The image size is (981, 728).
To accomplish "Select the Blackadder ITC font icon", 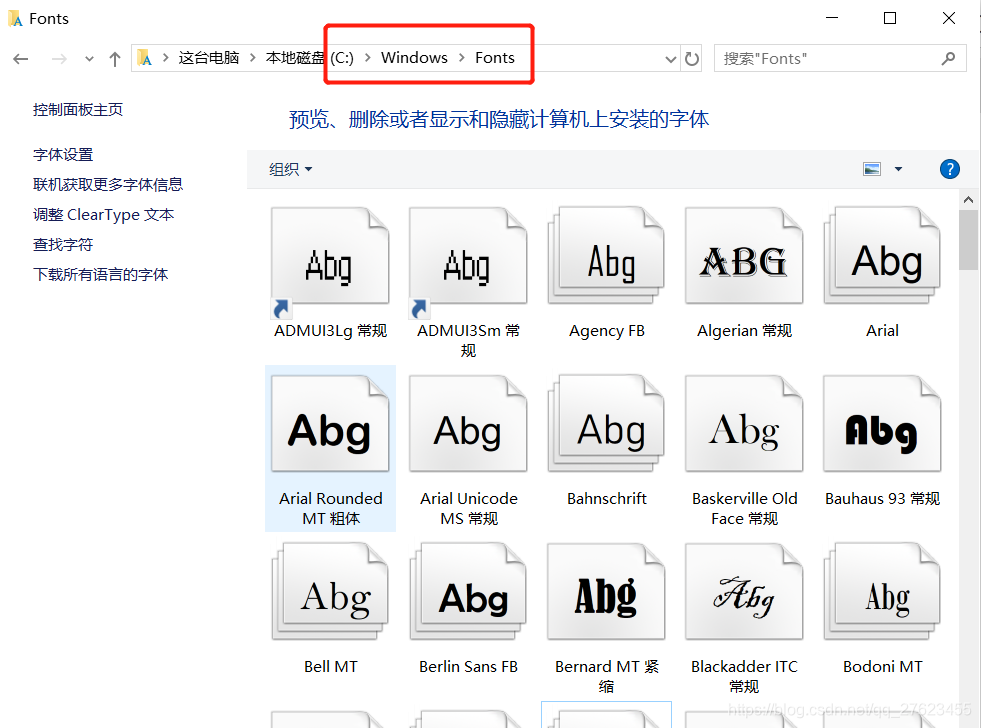I will point(744,592).
